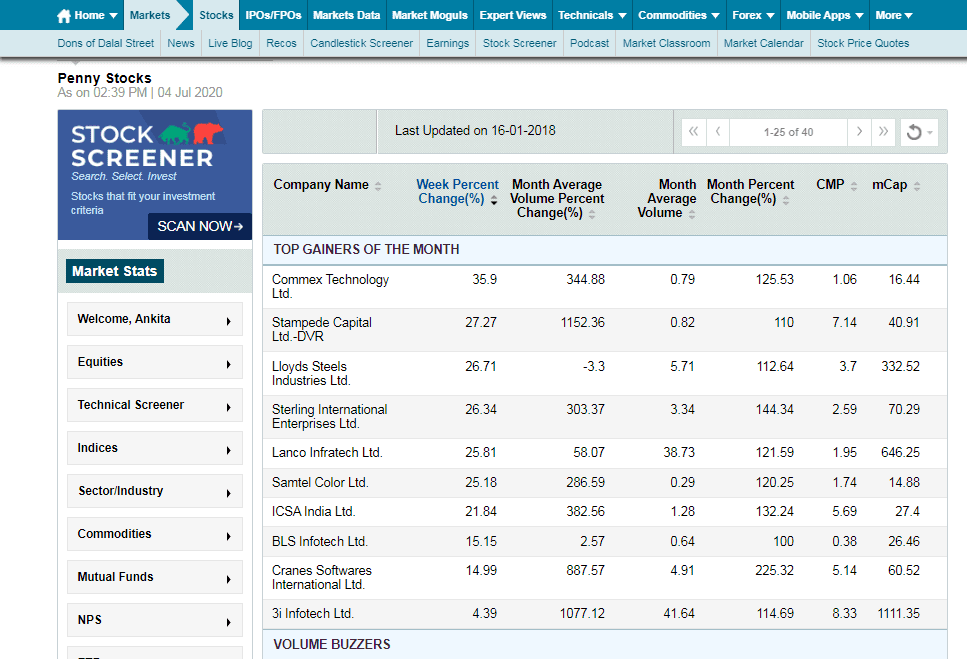
Task: Open the Forex dropdown menu
Action: pyautogui.click(x=753, y=15)
